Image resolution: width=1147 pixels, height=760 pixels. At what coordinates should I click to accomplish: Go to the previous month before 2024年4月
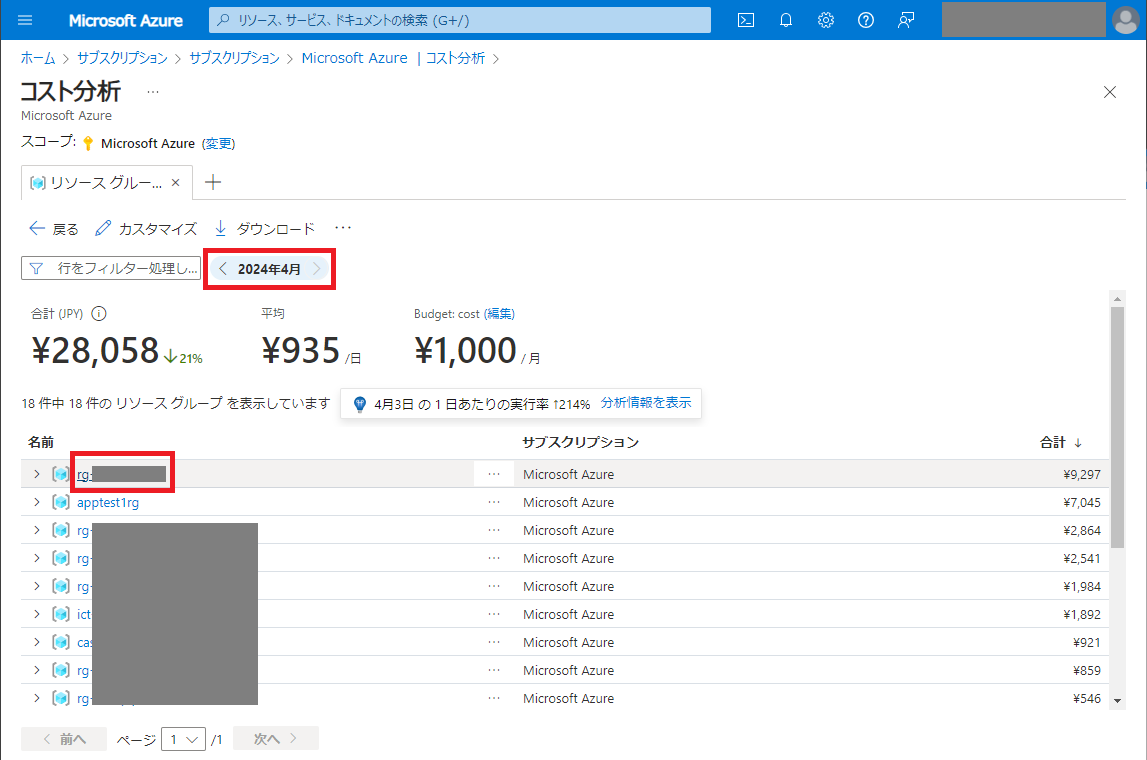coord(223,269)
